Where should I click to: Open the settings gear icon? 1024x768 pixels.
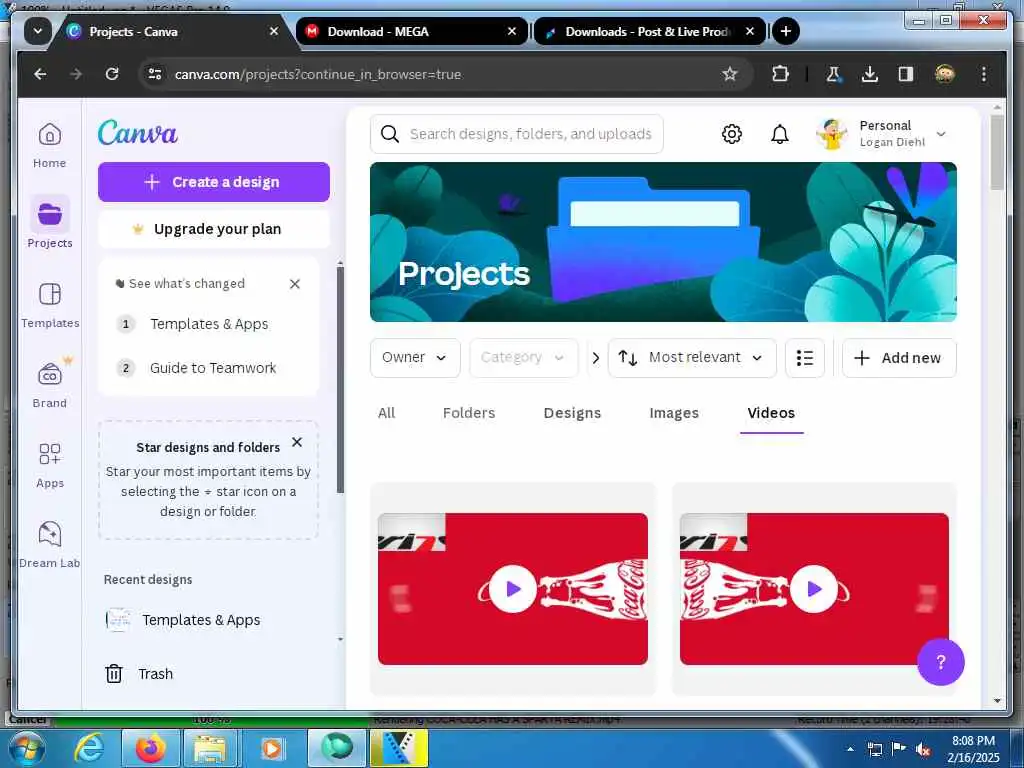tap(731, 134)
